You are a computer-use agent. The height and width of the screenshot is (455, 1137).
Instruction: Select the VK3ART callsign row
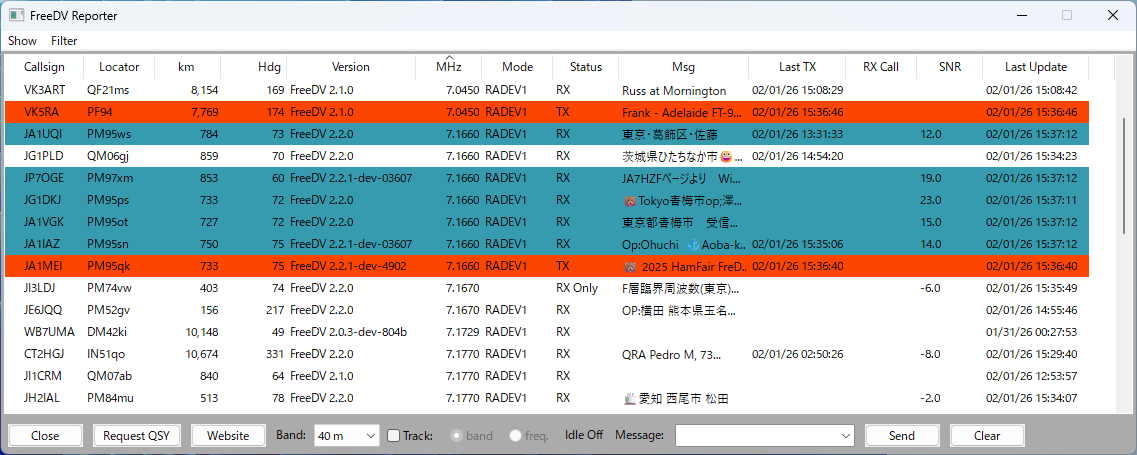pyautogui.click(x=547, y=91)
